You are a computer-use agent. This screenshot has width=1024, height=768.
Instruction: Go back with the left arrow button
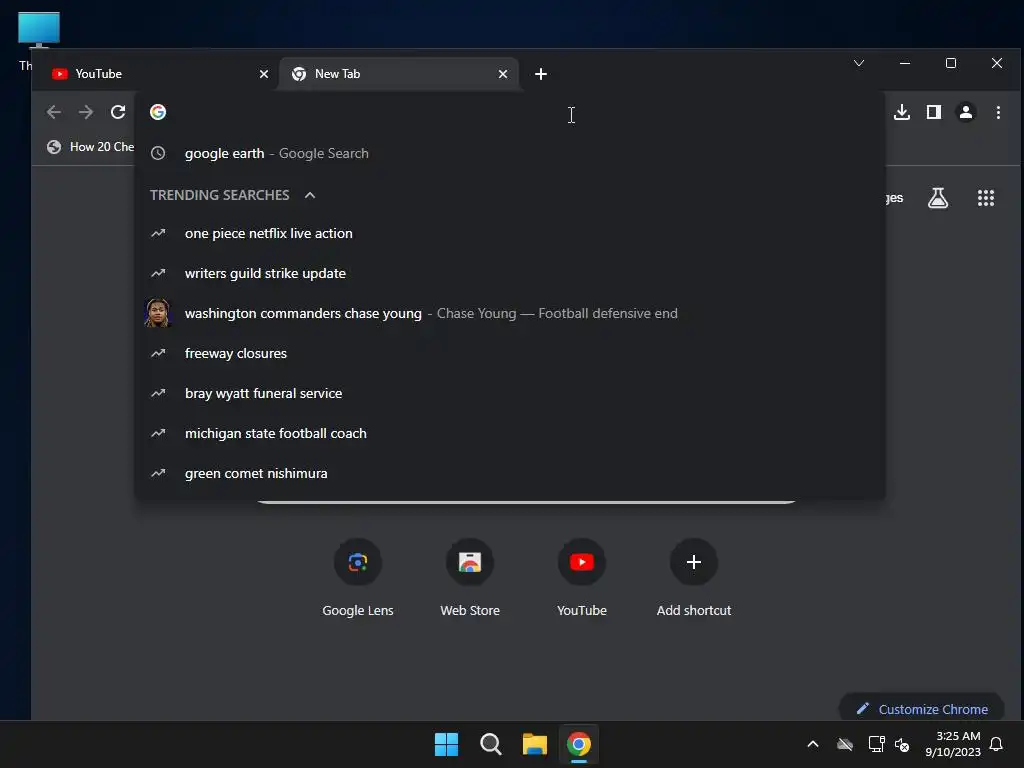(54, 112)
